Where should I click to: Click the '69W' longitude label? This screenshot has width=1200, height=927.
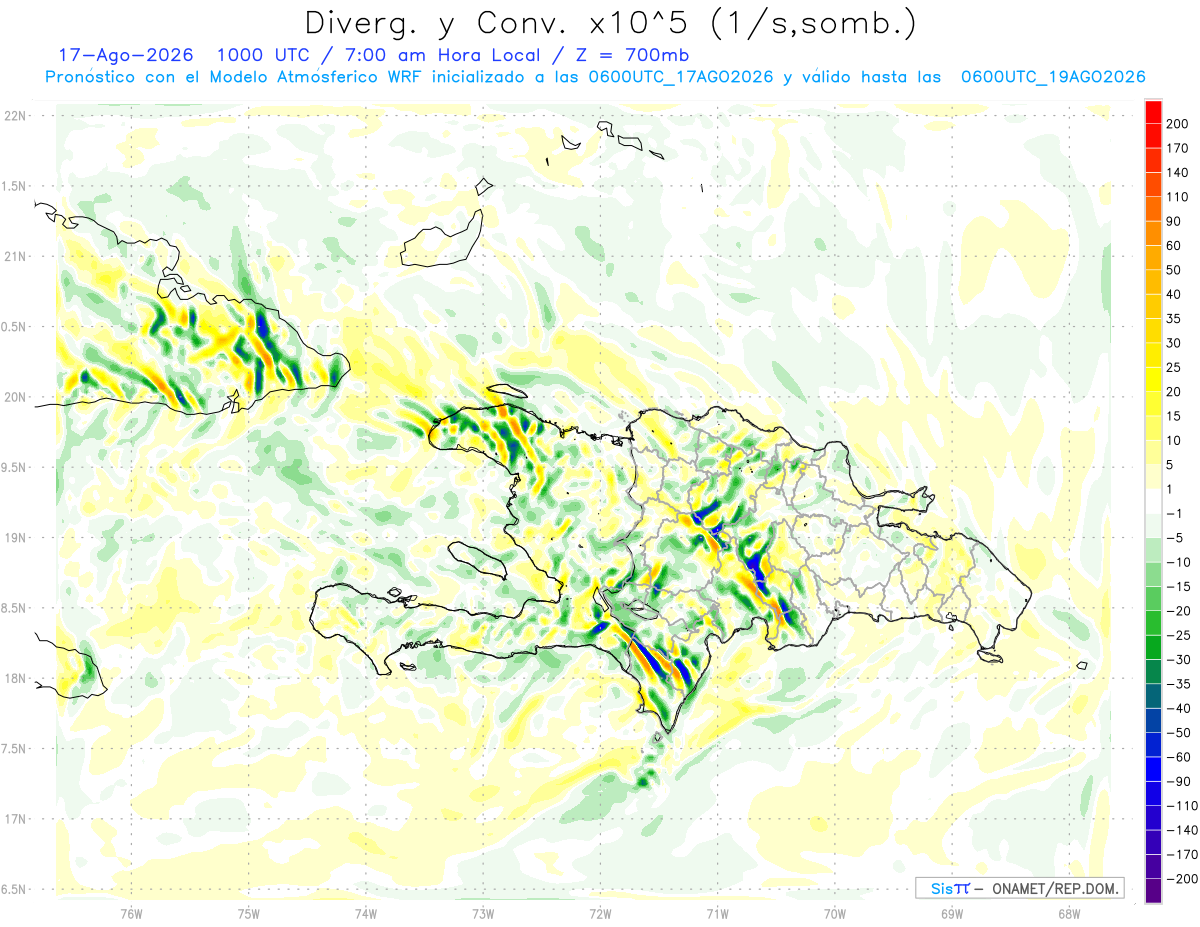(x=951, y=914)
